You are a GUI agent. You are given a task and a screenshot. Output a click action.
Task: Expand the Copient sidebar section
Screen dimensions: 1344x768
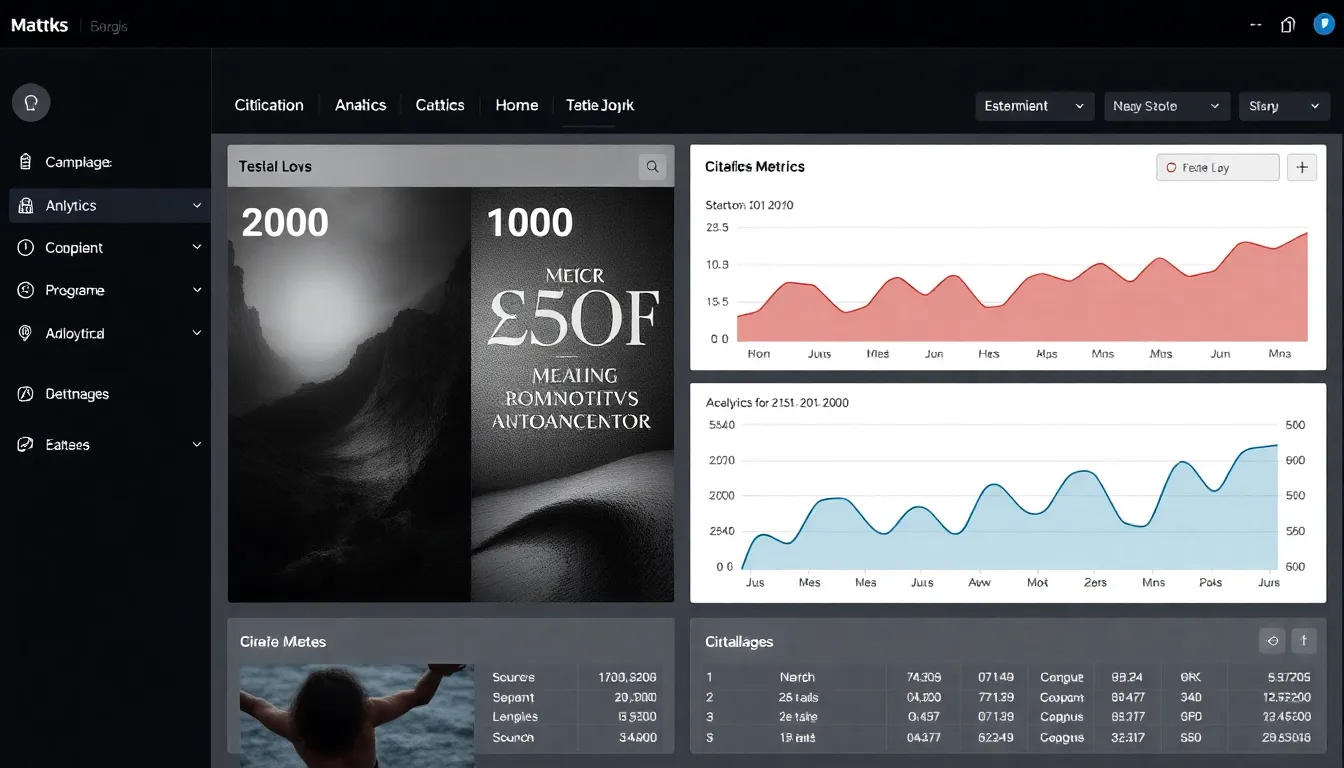click(197, 248)
